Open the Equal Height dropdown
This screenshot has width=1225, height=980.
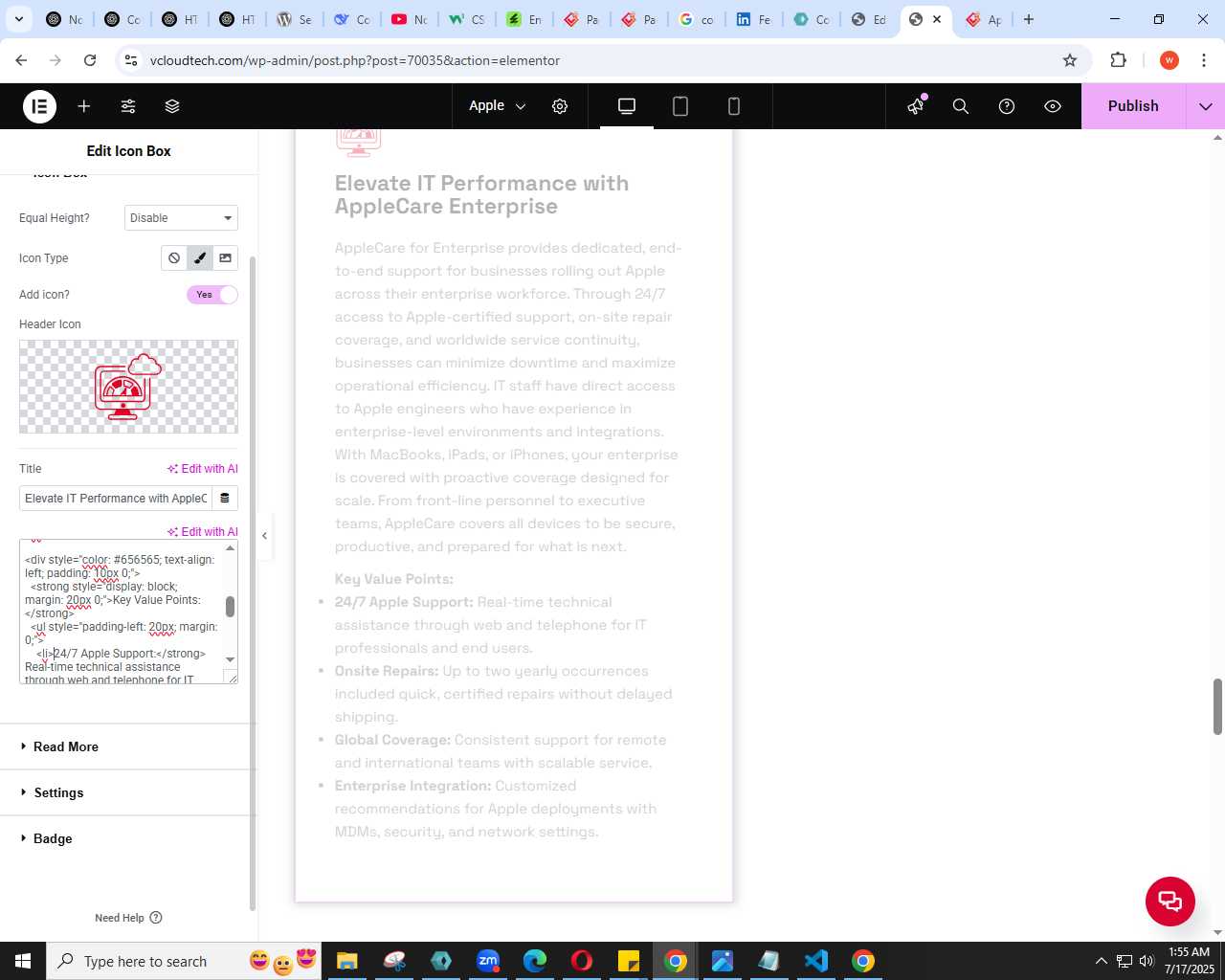181,218
